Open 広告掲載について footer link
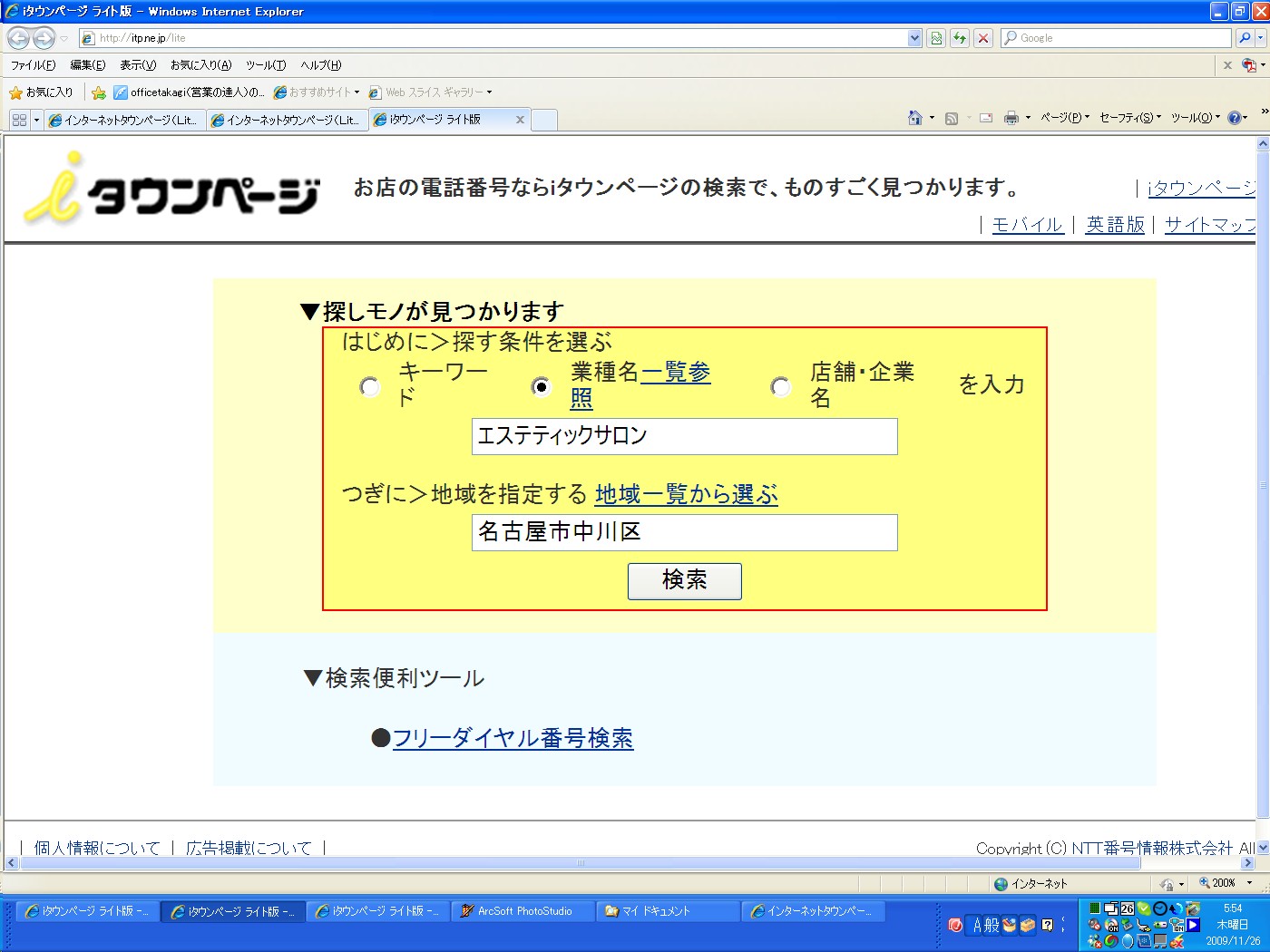Viewport: 1270px width, 952px height. 249,847
